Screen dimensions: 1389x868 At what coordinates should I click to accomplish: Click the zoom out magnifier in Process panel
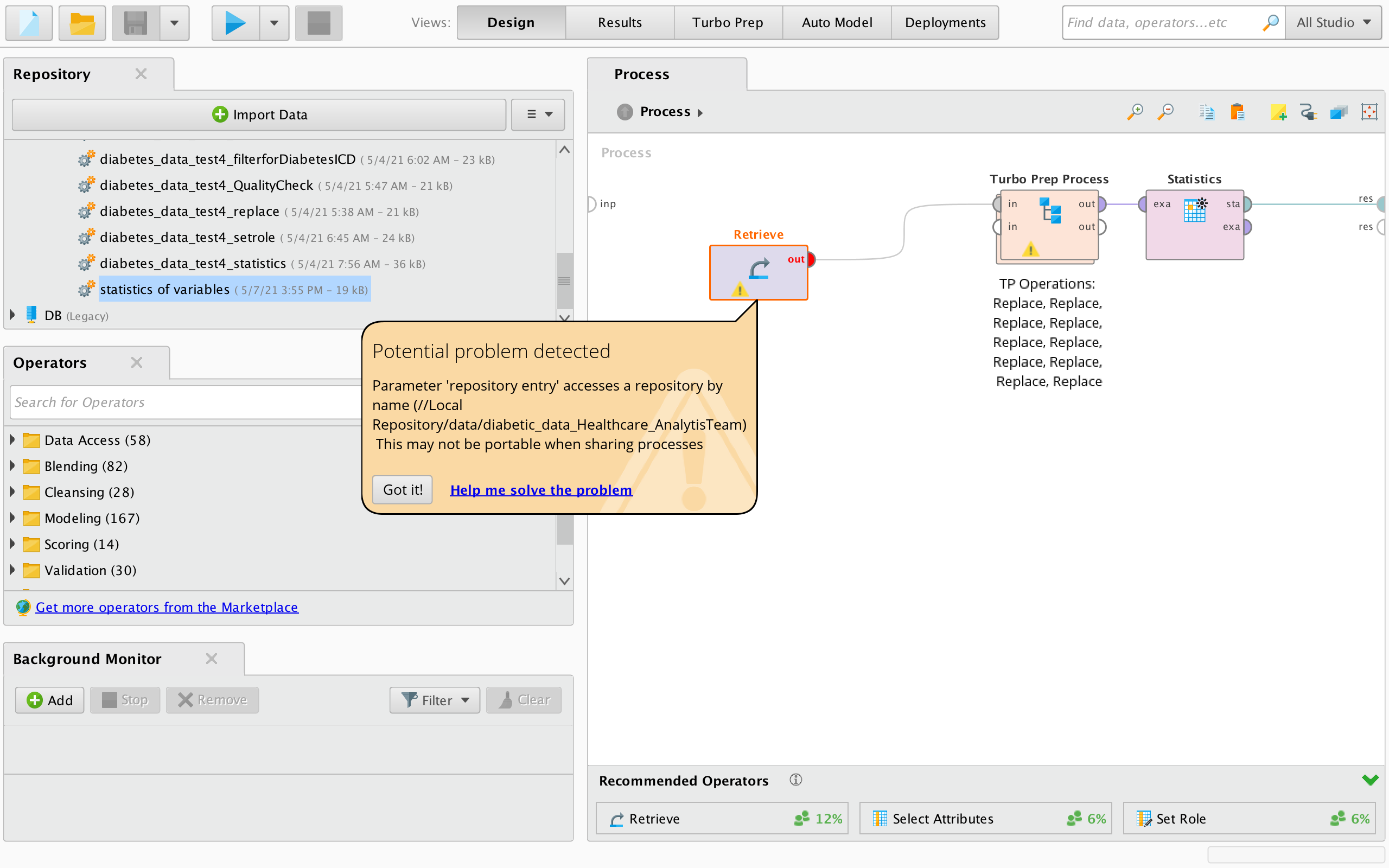point(1165,112)
